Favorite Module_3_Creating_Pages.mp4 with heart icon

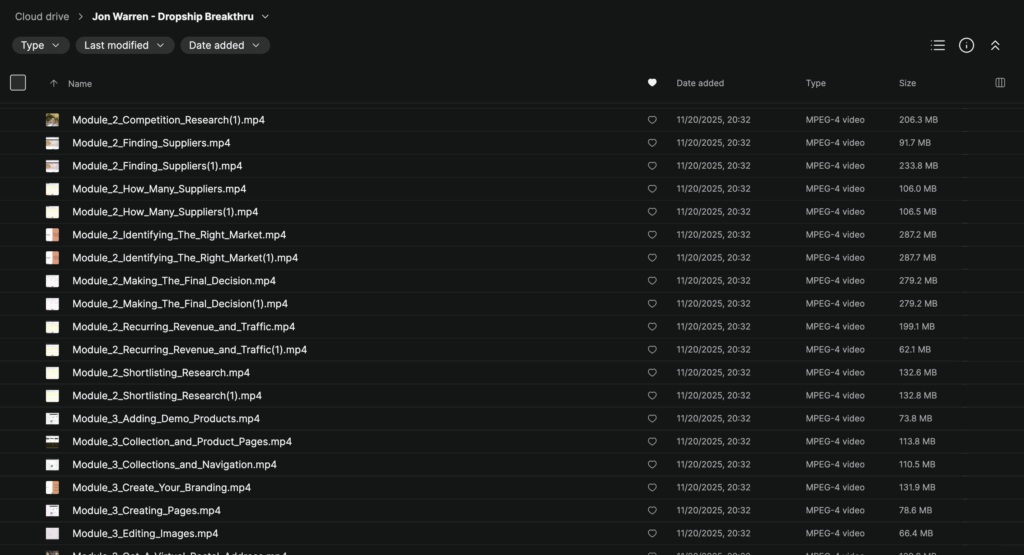(x=652, y=511)
